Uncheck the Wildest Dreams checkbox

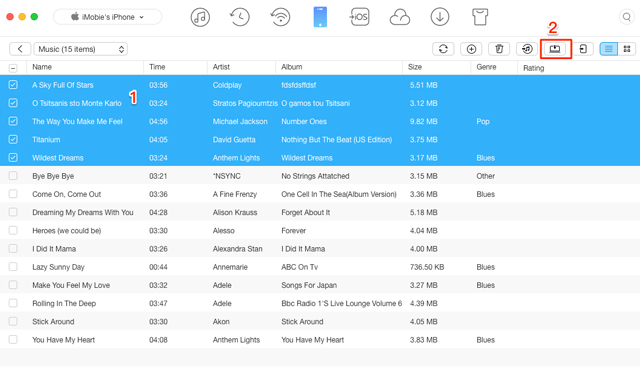13,158
